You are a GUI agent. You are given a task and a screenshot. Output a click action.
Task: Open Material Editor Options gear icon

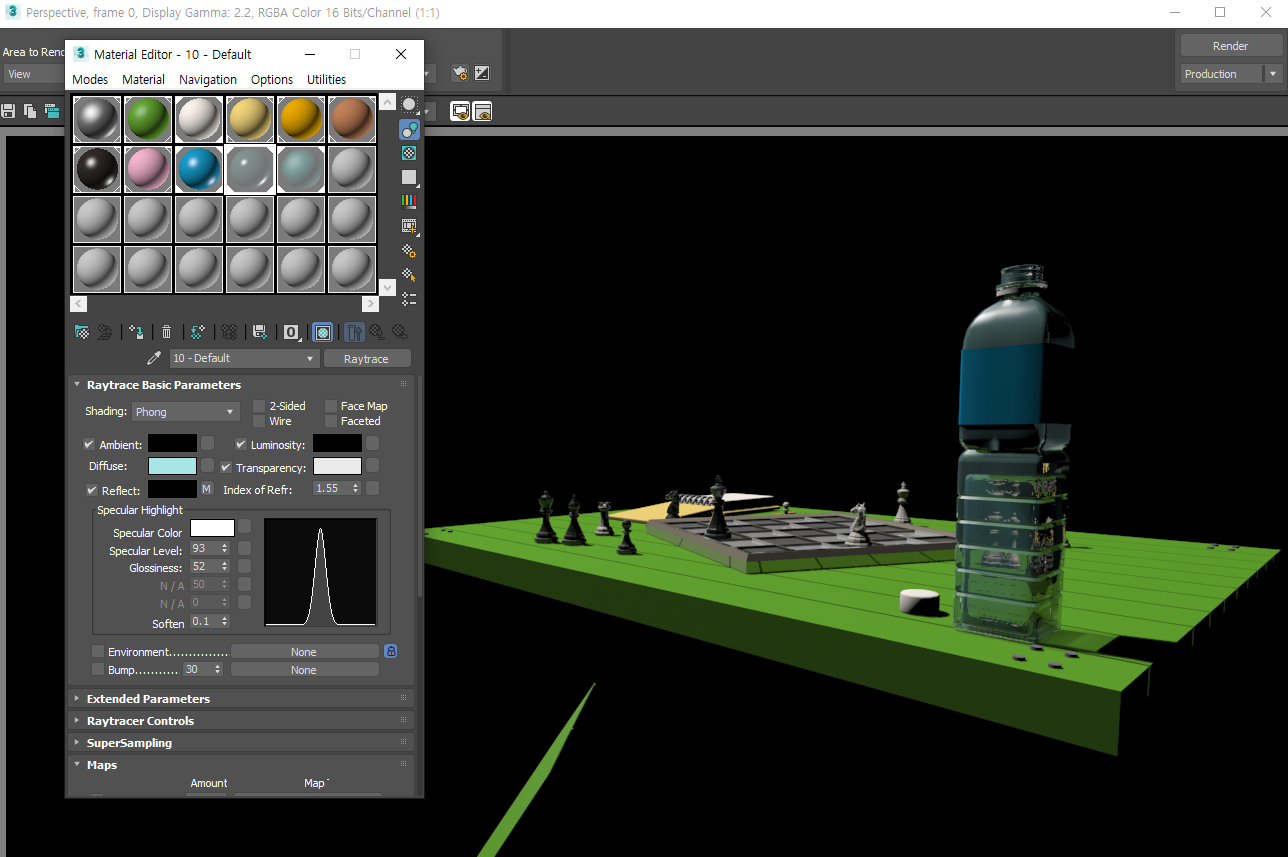coord(409,250)
